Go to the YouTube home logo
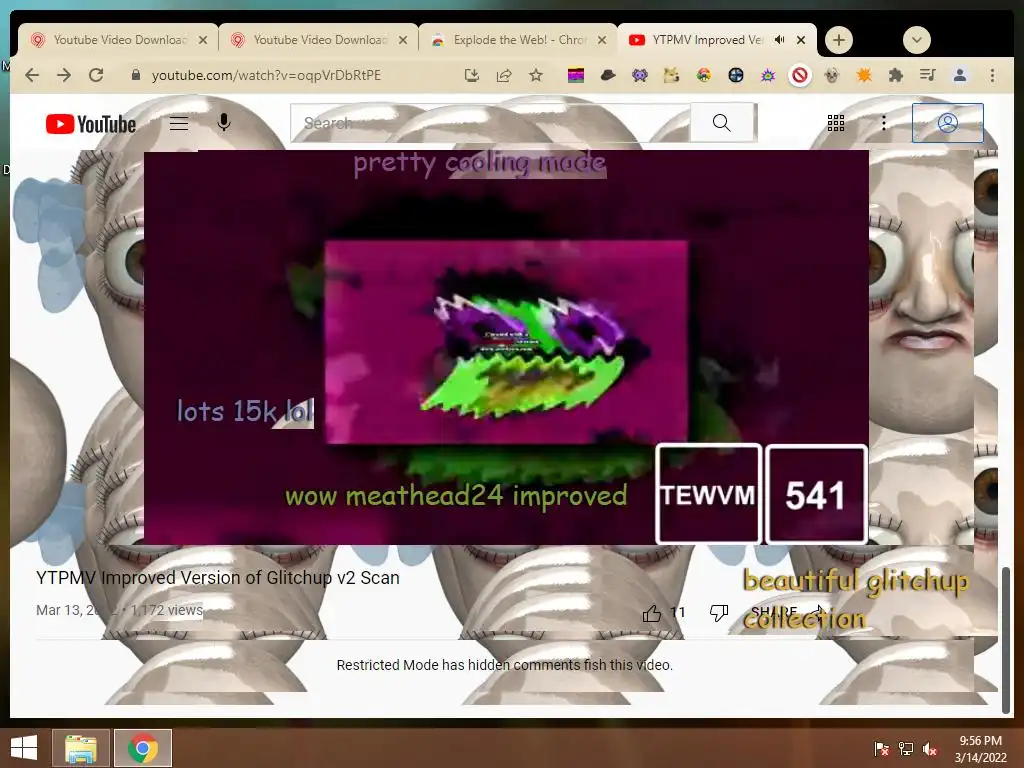This screenshot has height=768, width=1024. pyautogui.click(x=91, y=123)
